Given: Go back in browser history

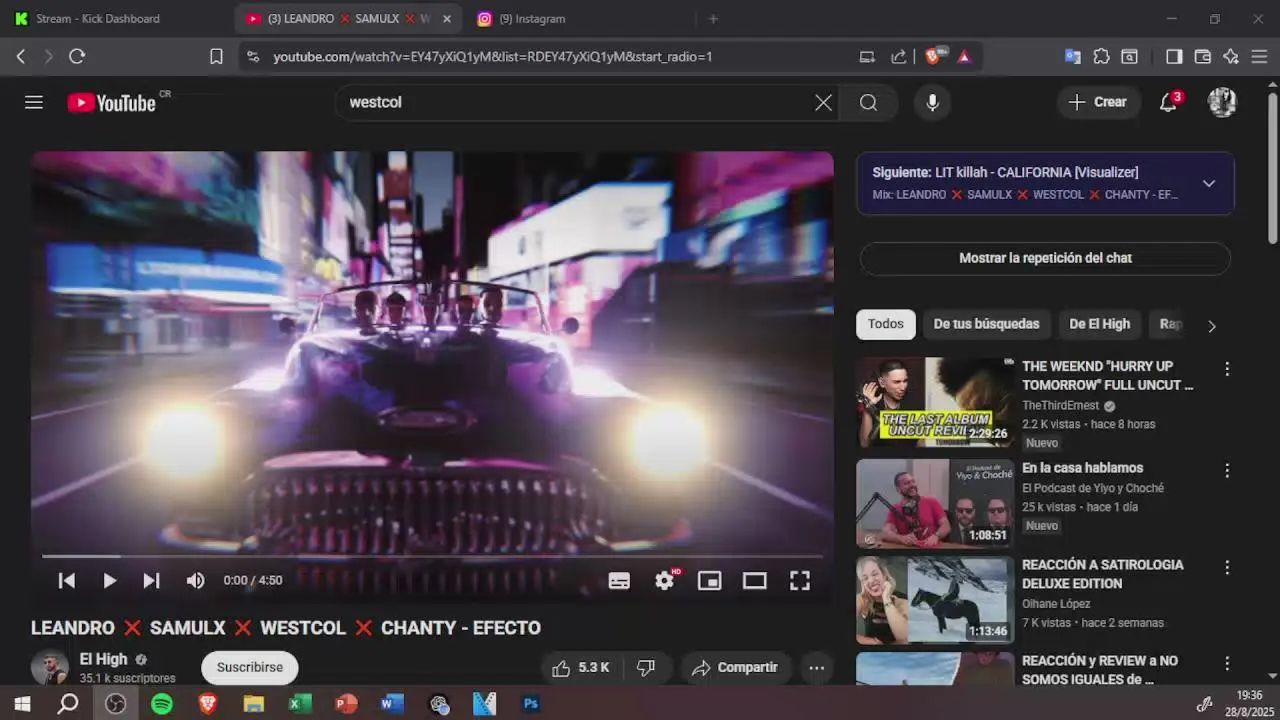Looking at the screenshot, I should coord(21,57).
